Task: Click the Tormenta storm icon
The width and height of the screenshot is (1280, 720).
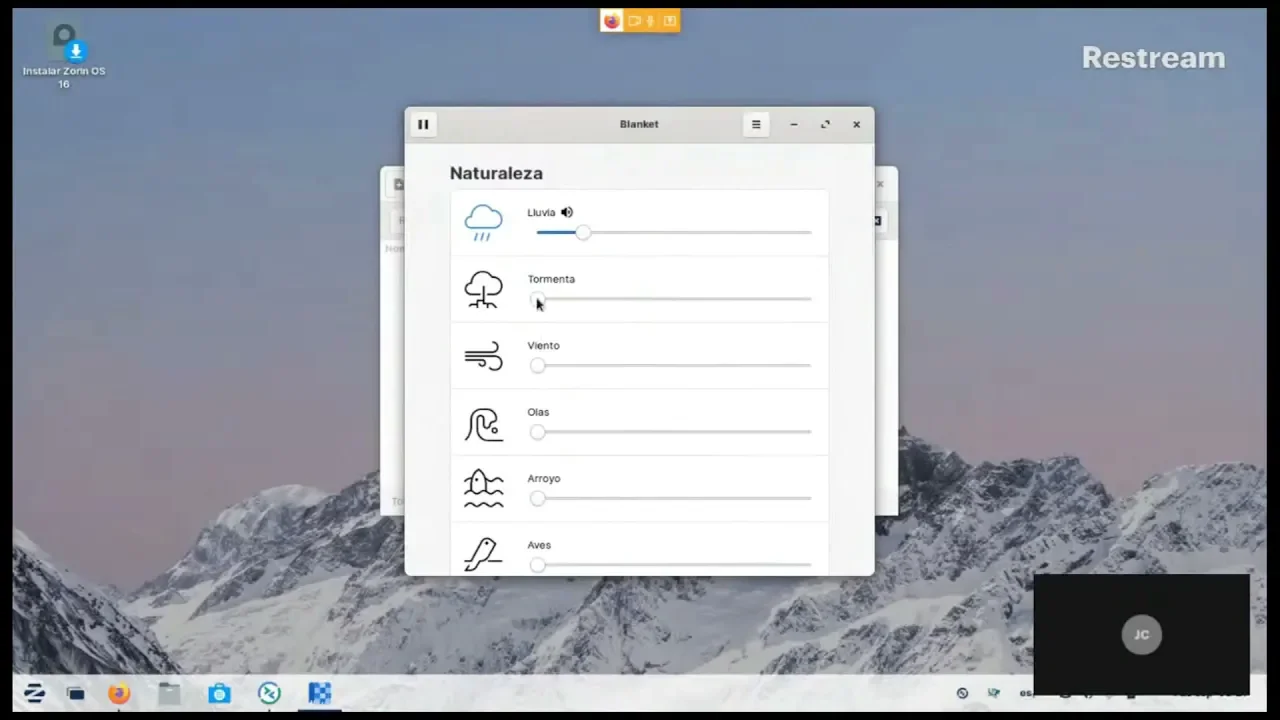Action: coord(483,289)
